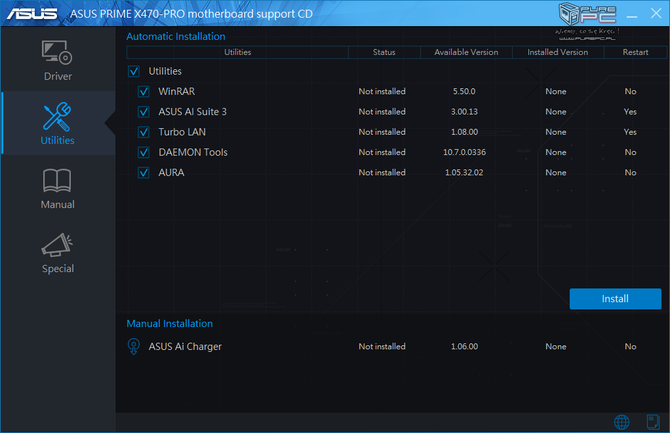Open the Manual book icon

57,180
